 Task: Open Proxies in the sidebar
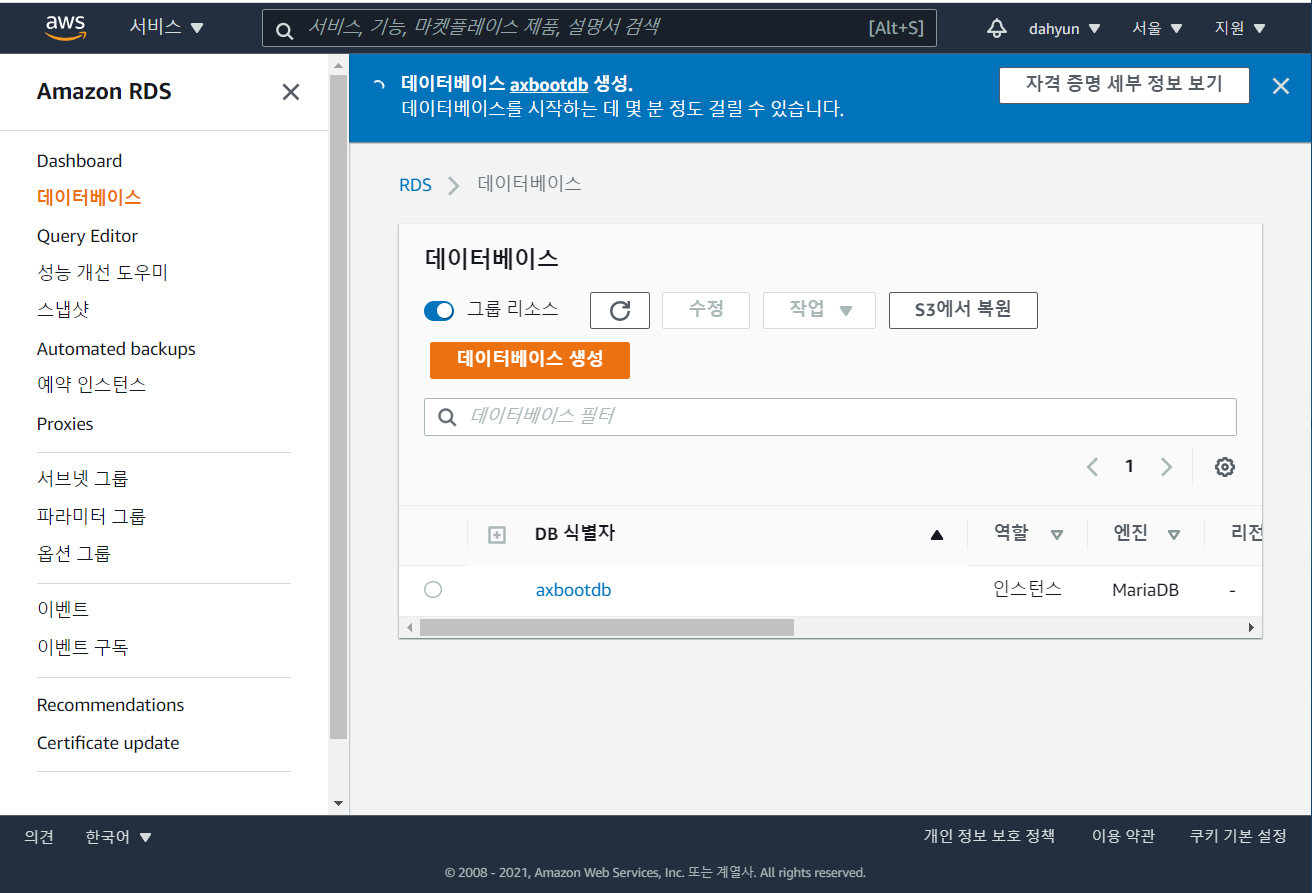tap(65, 424)
